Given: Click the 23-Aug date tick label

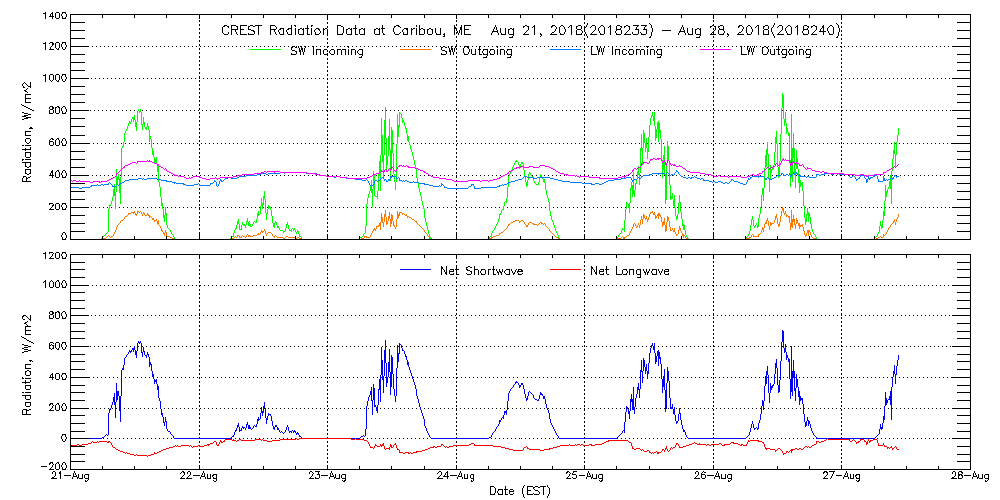Looking at the screenshot, I should tap(328, 476).
